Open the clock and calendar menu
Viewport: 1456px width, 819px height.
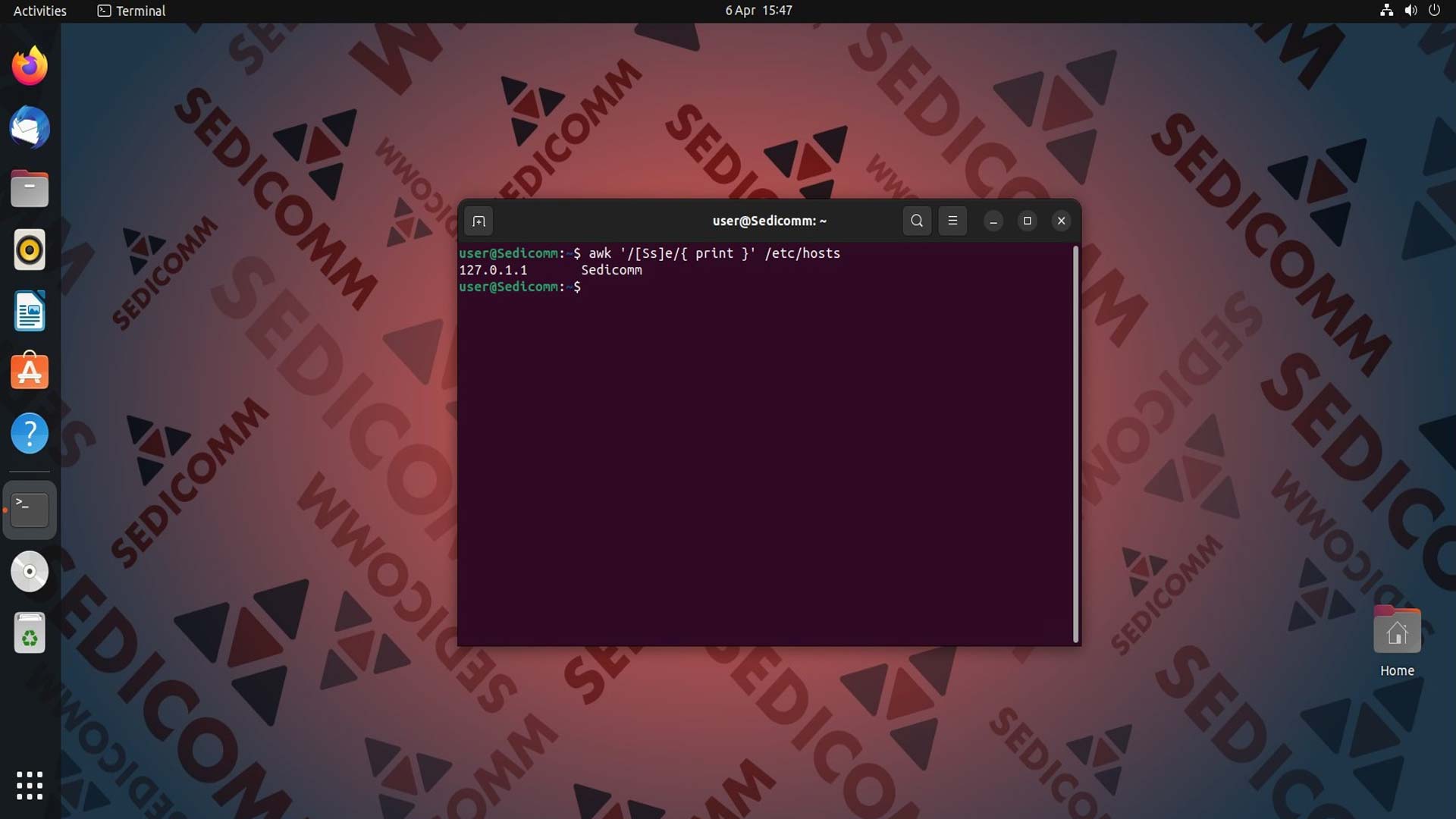758,11
